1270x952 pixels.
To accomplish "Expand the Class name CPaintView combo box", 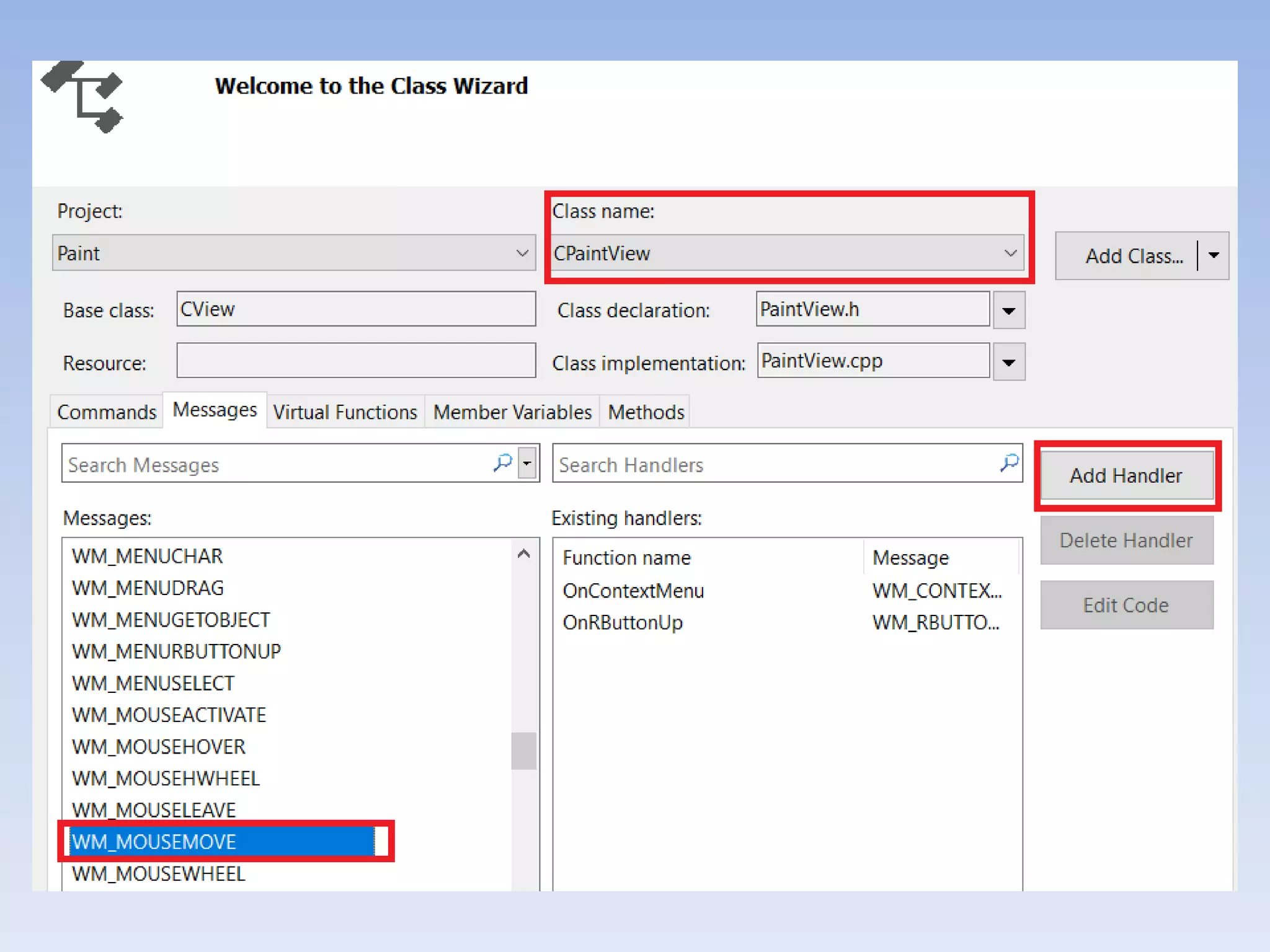I will (x=1010, y=253).
